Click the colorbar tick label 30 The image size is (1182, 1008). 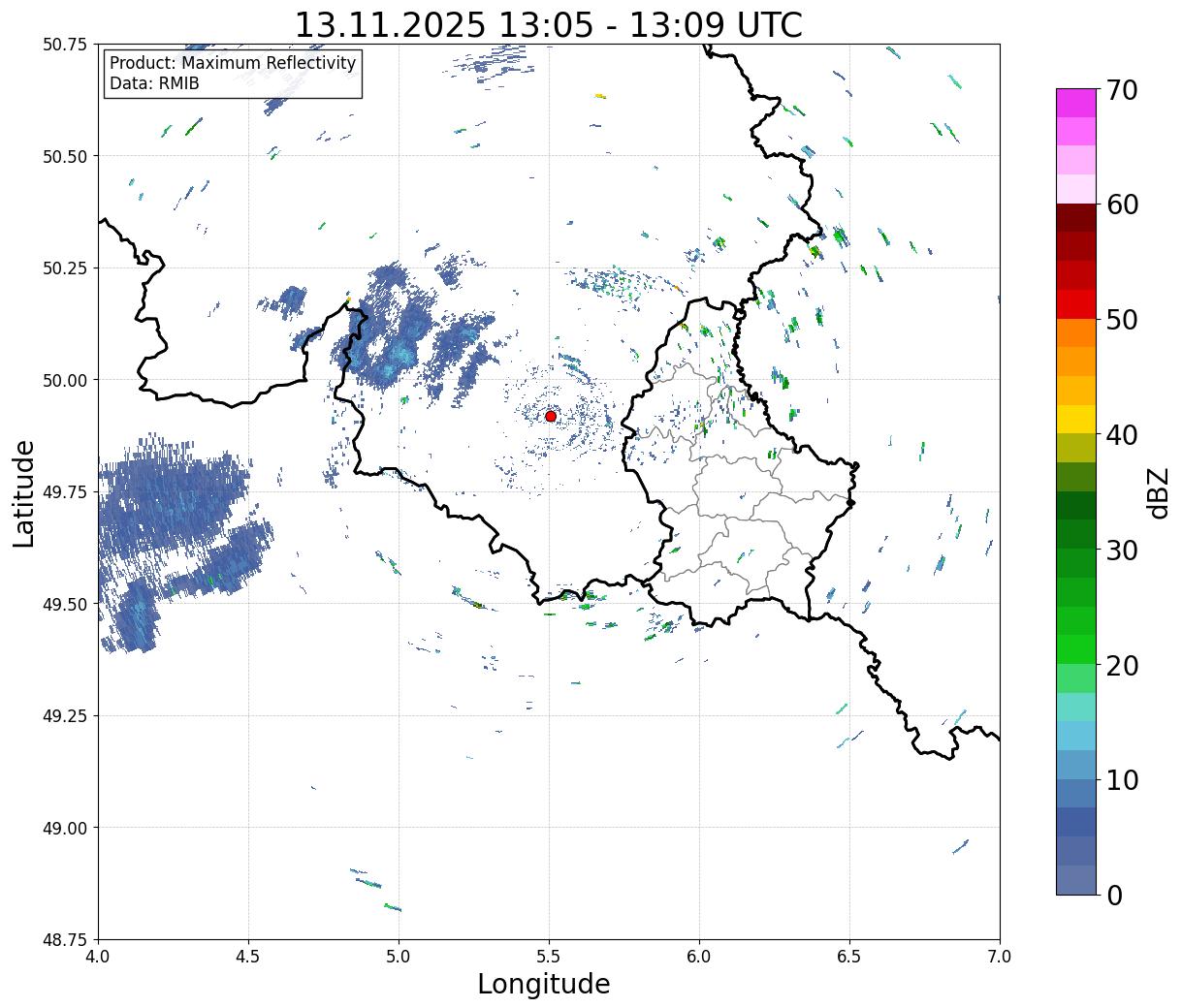click(x=1121, y=551)
